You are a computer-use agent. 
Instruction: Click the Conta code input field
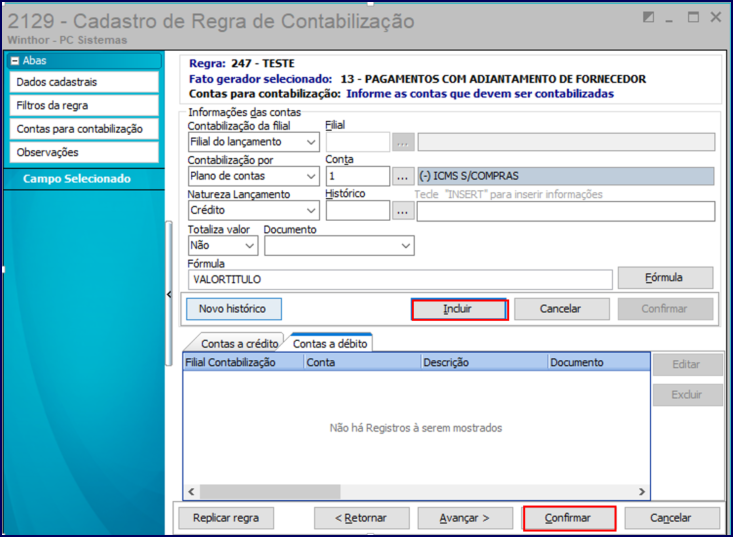(x=358, y=176)
